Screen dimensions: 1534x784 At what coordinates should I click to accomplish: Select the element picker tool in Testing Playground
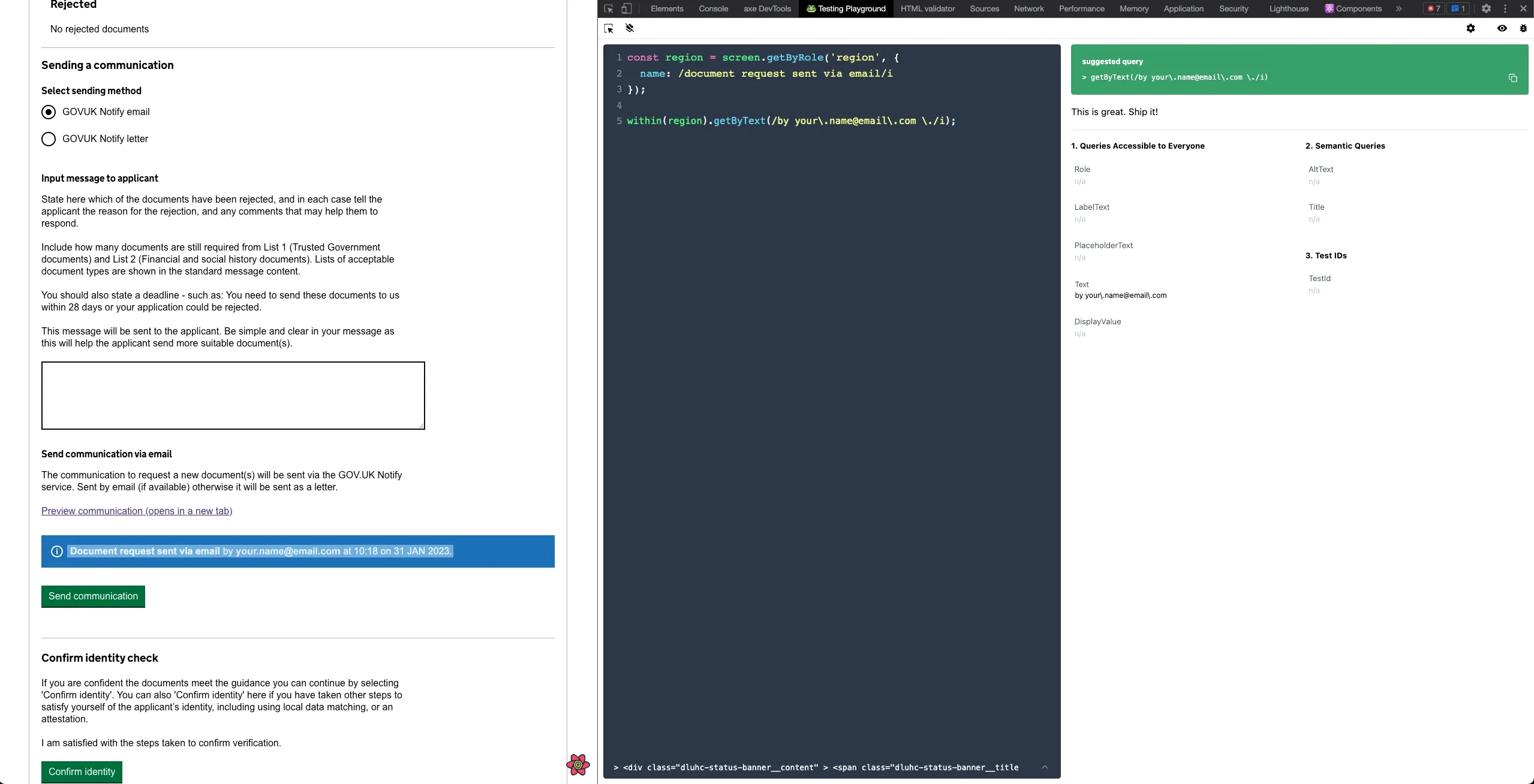(609, 28)
